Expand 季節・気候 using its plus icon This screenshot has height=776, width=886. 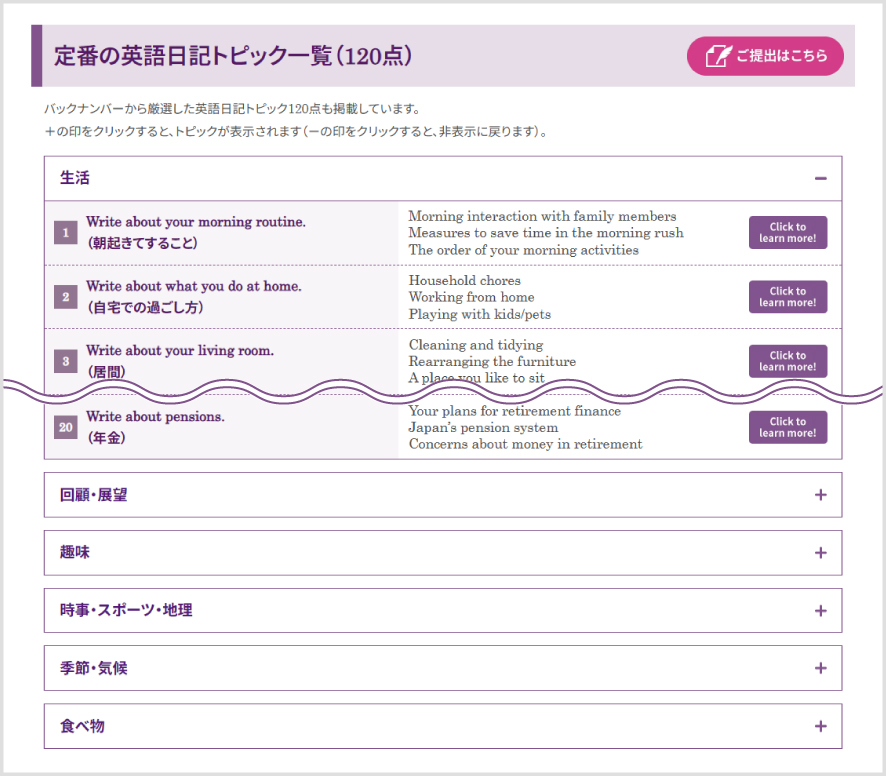pyautogui.click(x=820, y=668)
